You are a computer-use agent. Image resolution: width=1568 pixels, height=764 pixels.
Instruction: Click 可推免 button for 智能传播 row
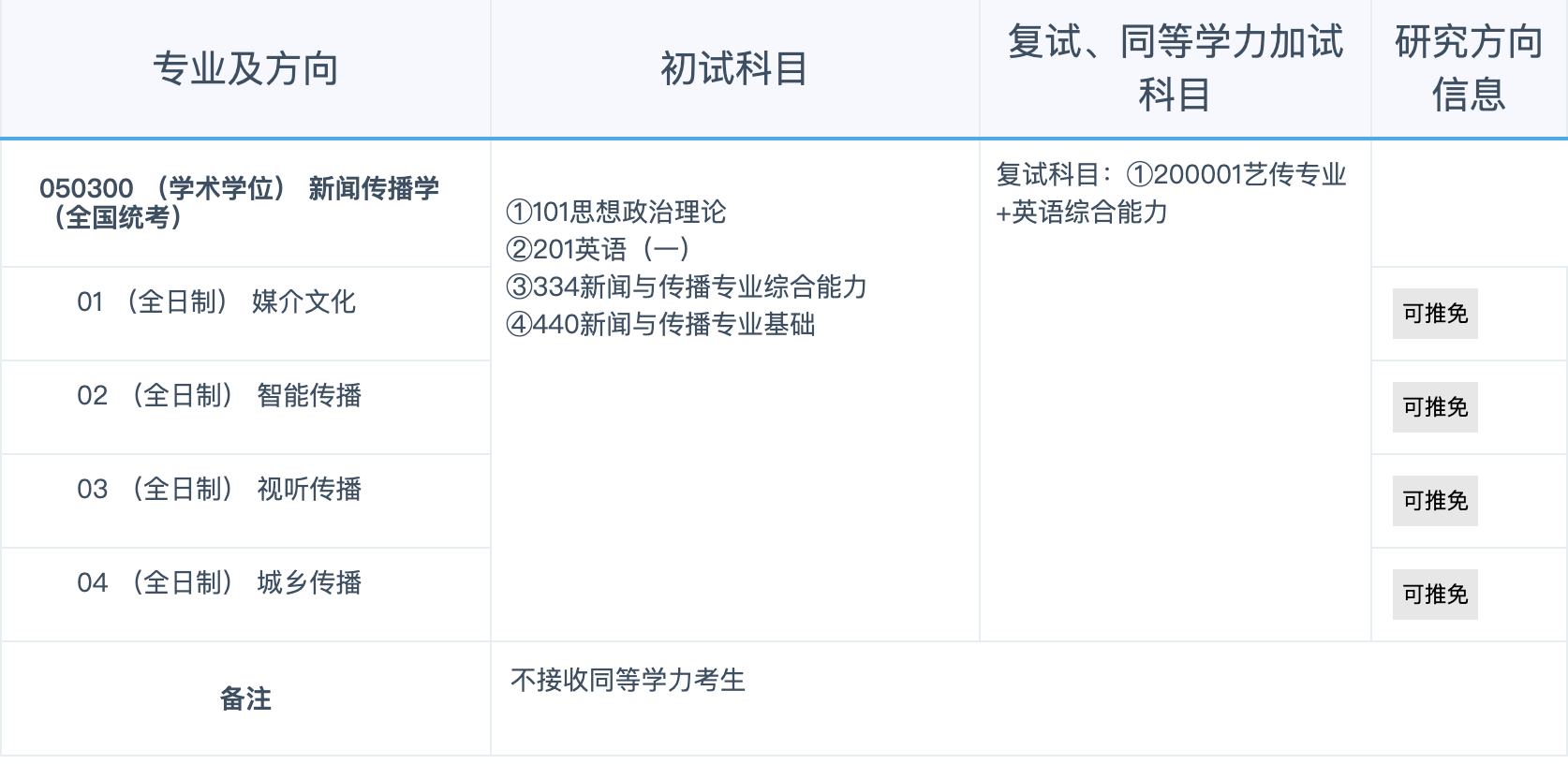coord(1434,407)
